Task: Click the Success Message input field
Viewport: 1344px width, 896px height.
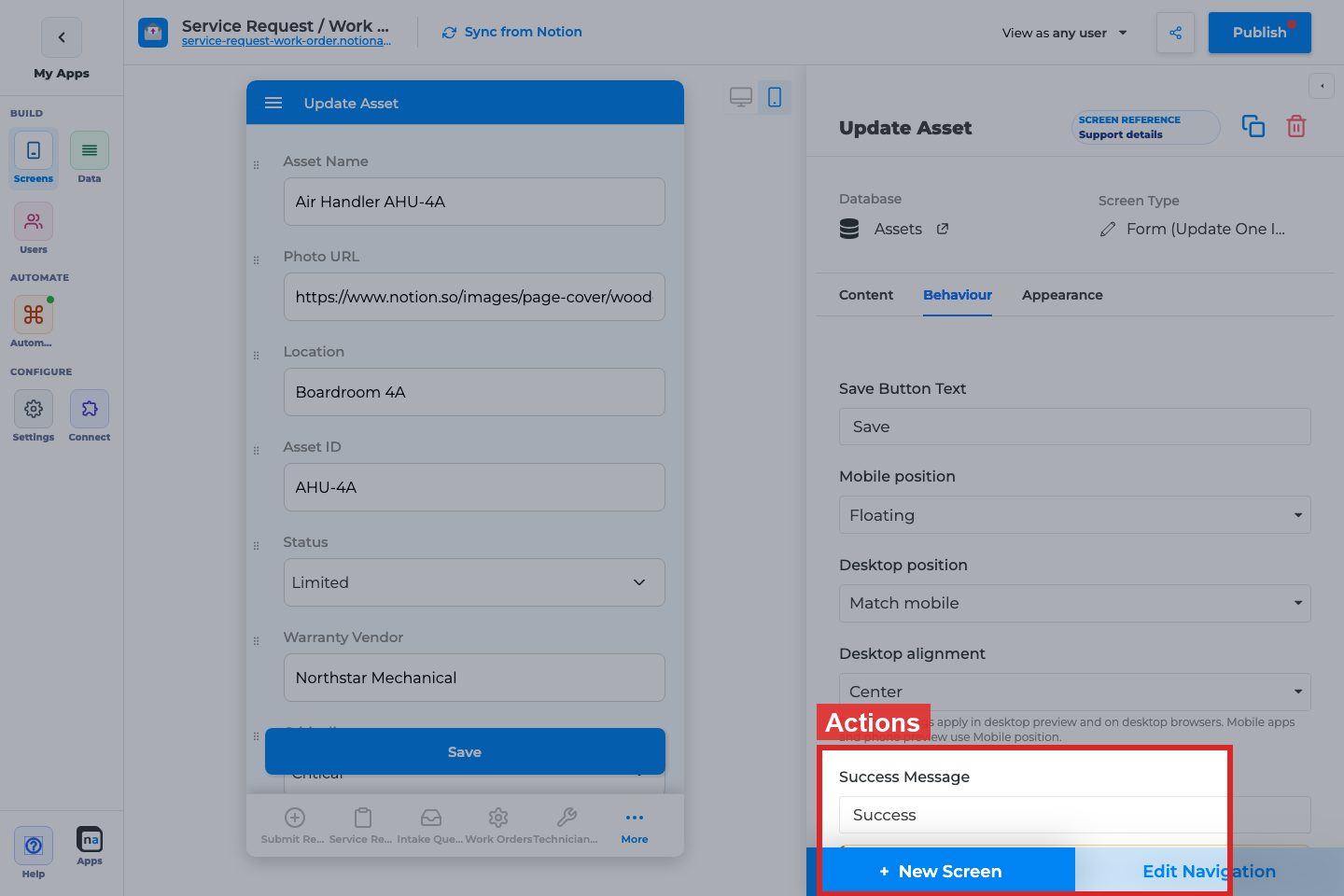Action: tap(1075, 815)
